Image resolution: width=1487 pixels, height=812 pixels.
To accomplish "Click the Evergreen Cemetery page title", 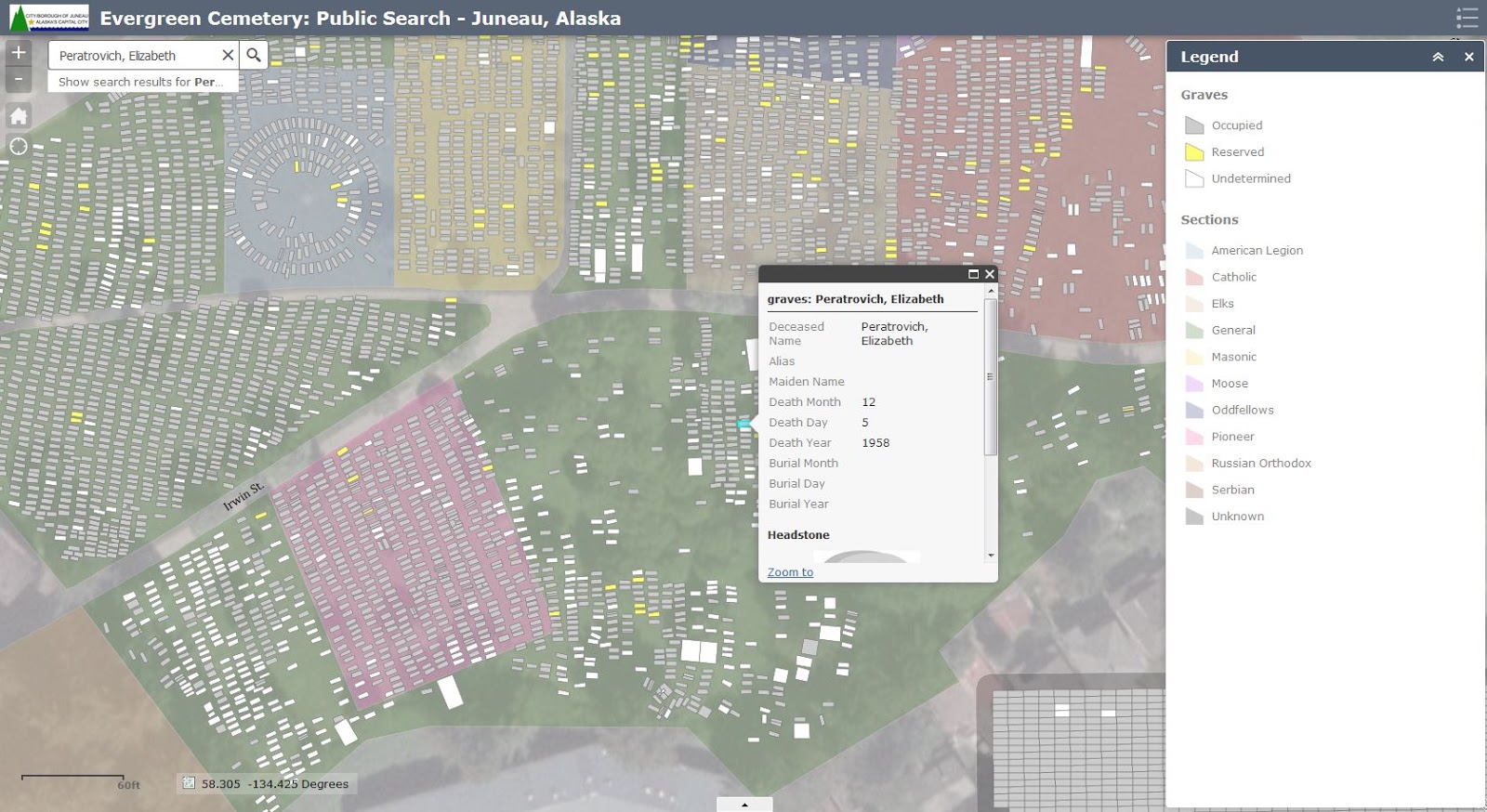I will [361, 19].
